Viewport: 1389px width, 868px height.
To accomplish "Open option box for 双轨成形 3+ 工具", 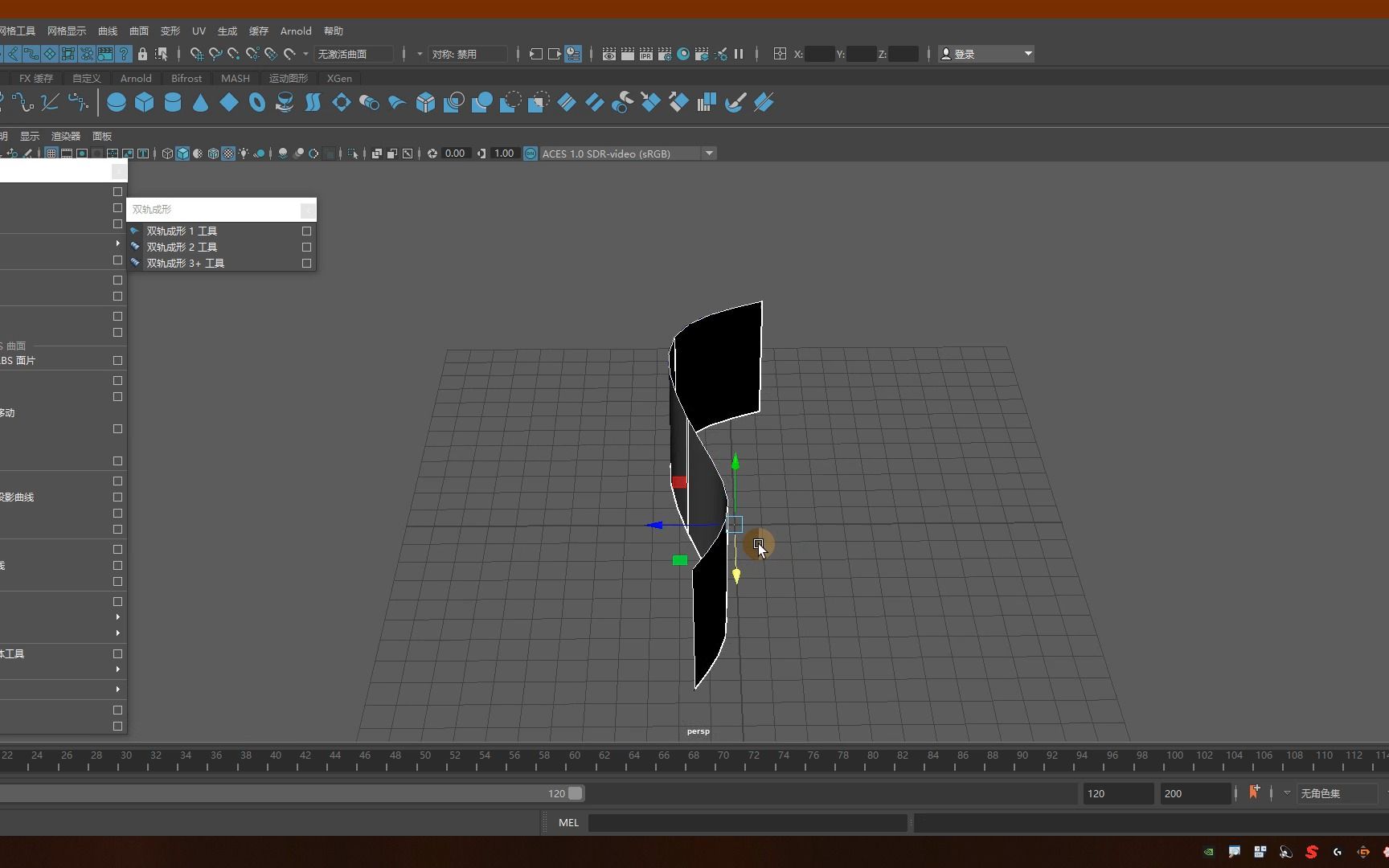I will [306, 263].
